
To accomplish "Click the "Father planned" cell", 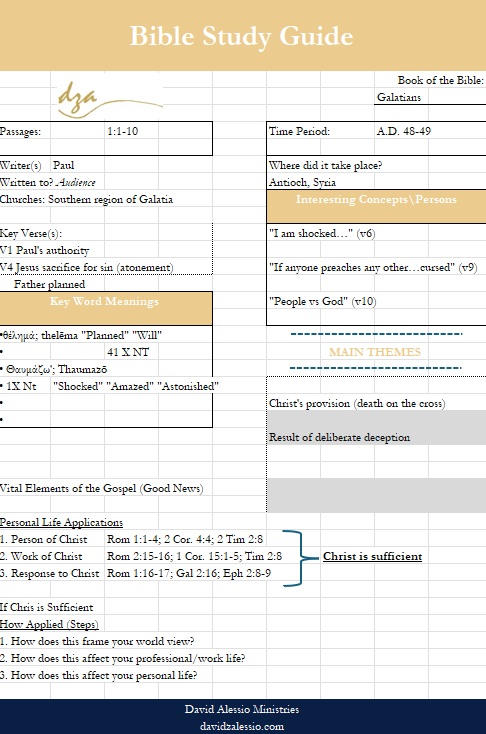I will [50, 284].
